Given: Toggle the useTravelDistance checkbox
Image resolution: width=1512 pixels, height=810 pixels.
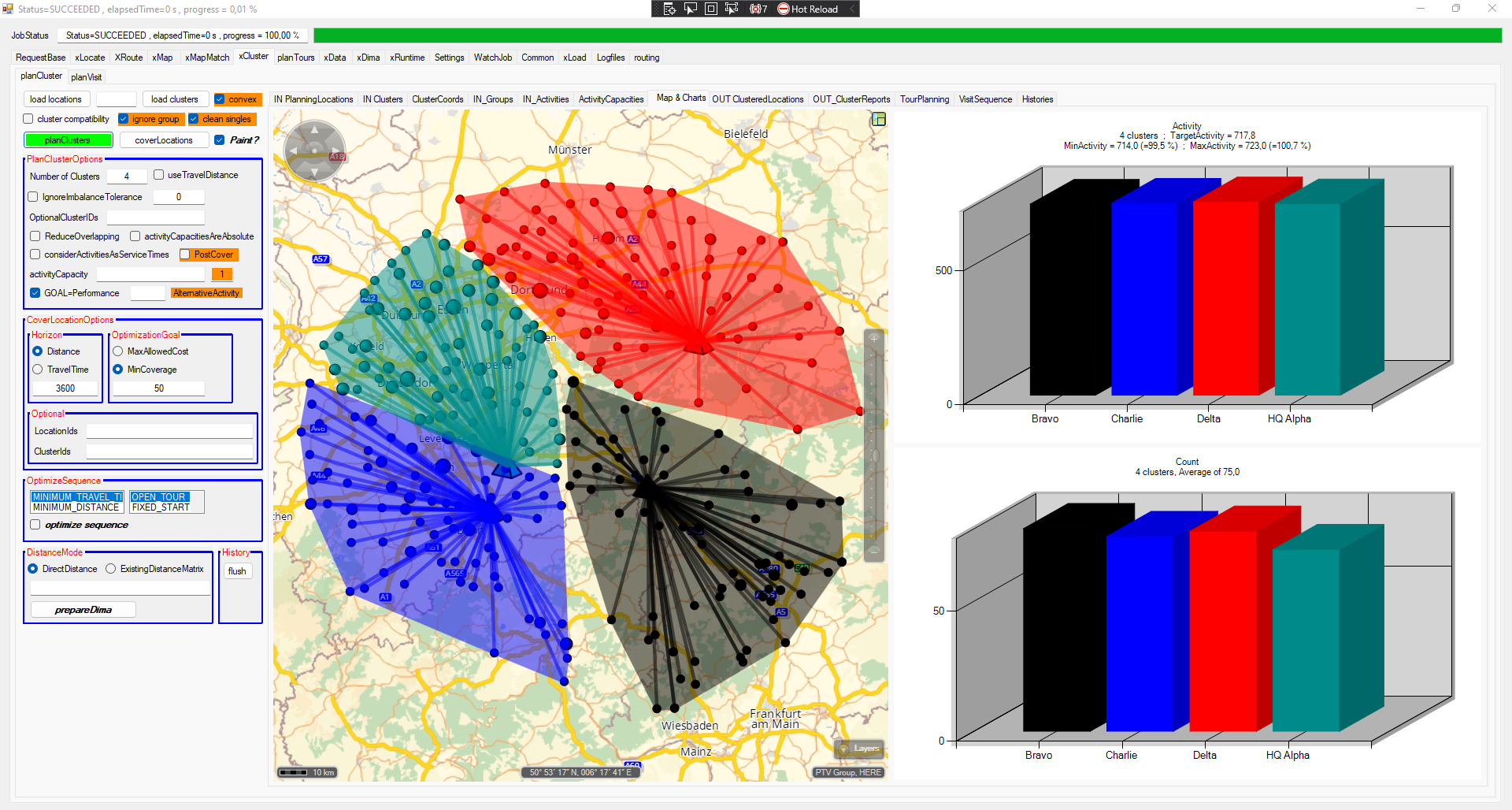Looking at the screenshot, I should pyautogui.click(x=159, y=175).
